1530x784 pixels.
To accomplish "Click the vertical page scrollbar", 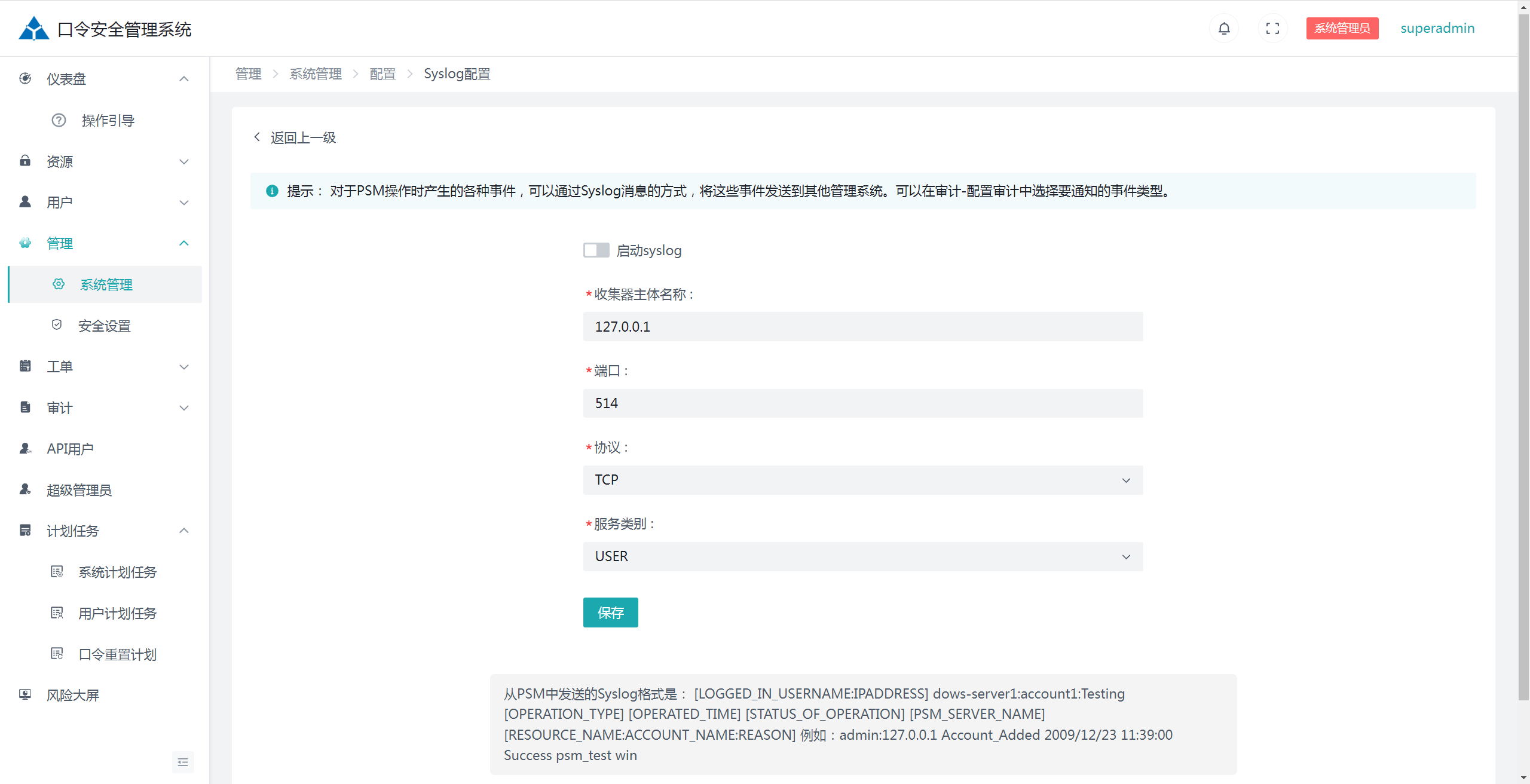I will [1523, 359].
